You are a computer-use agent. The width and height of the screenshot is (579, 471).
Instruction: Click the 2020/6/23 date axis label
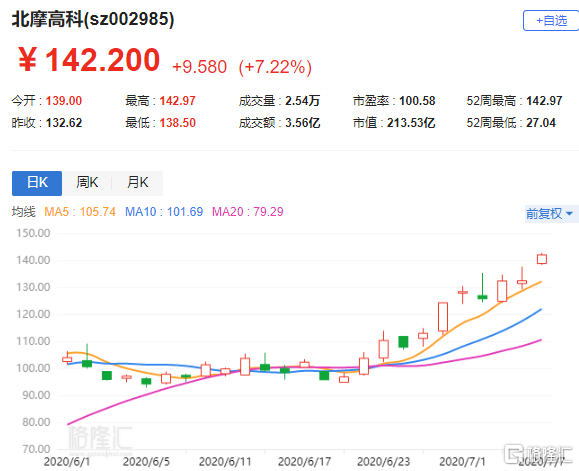[384, 462]
